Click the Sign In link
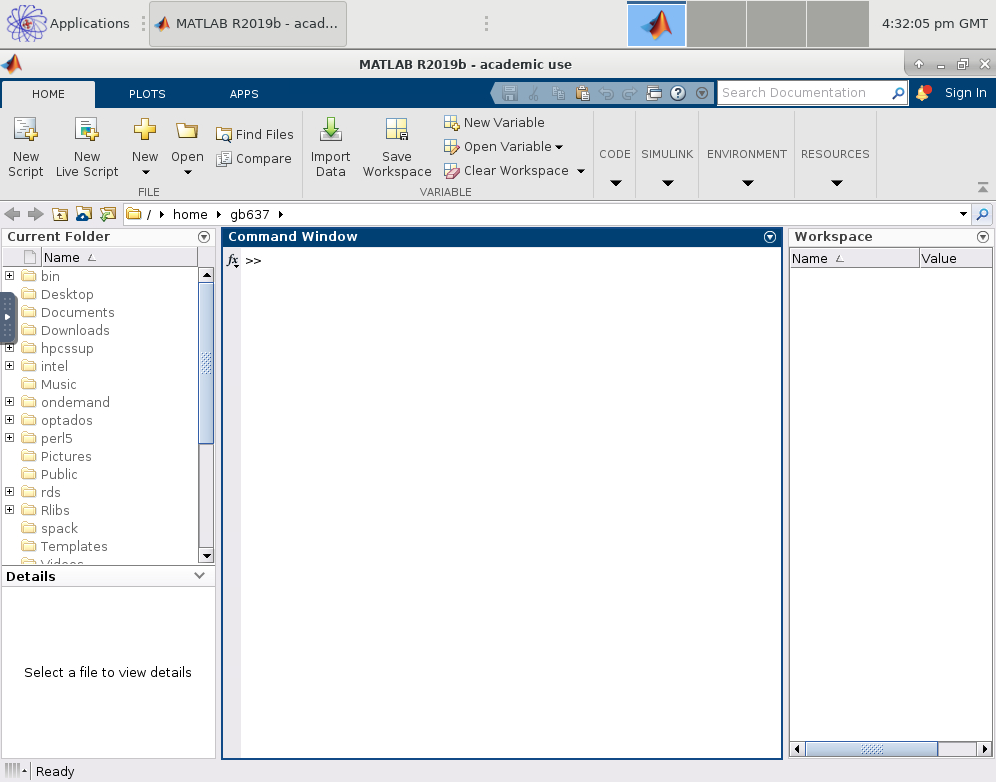 click(965, 93)
